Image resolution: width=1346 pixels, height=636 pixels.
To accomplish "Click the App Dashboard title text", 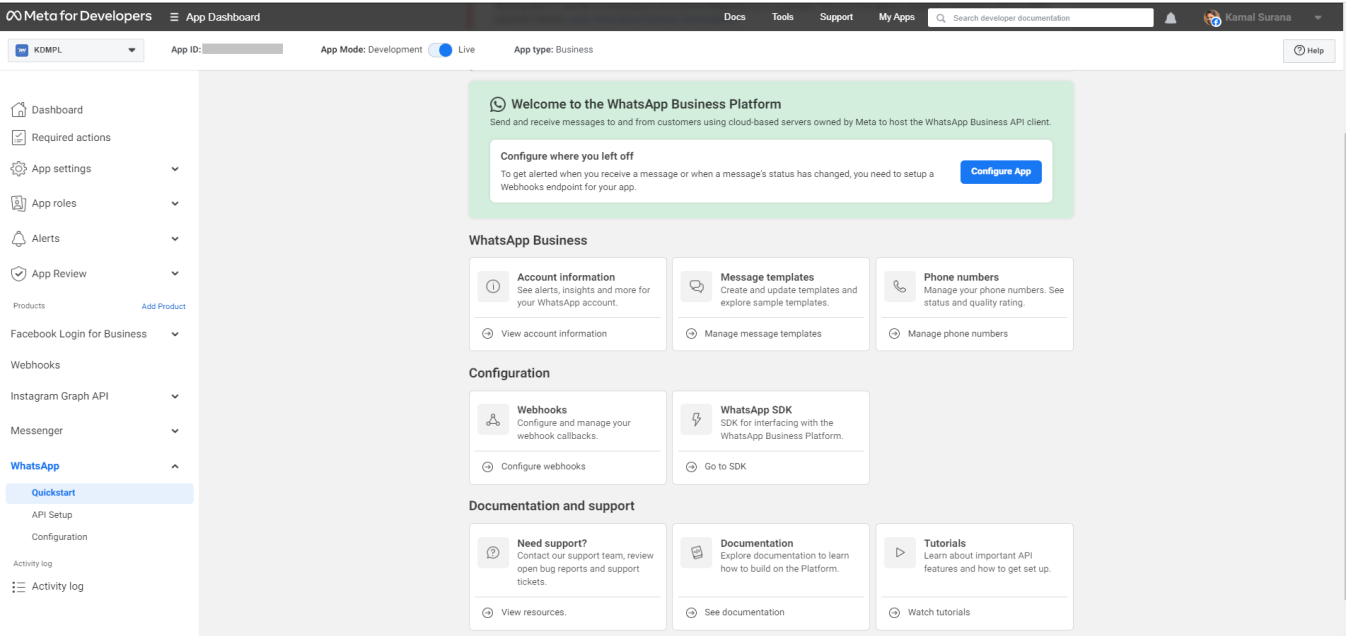I will 222,18.
